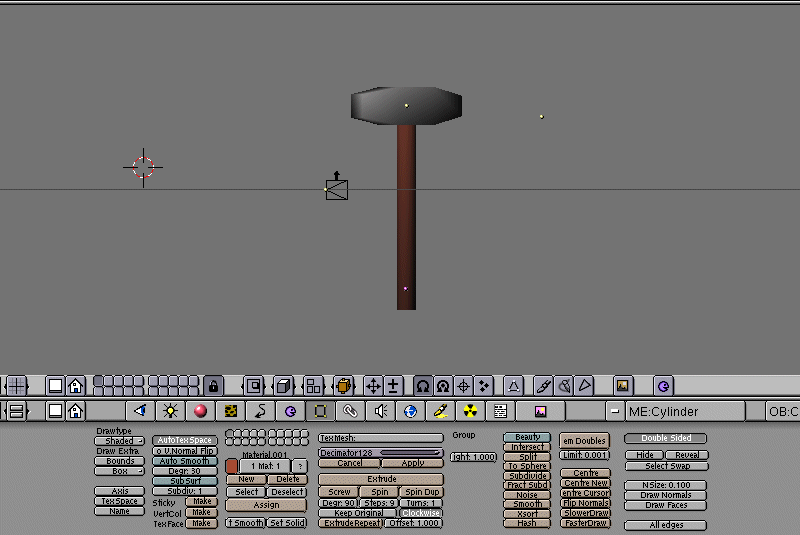Open the Lamp buttons (sun icon)
Image resolution: width=800 pixels, height=535 pixels.
(x=170, y=411)
